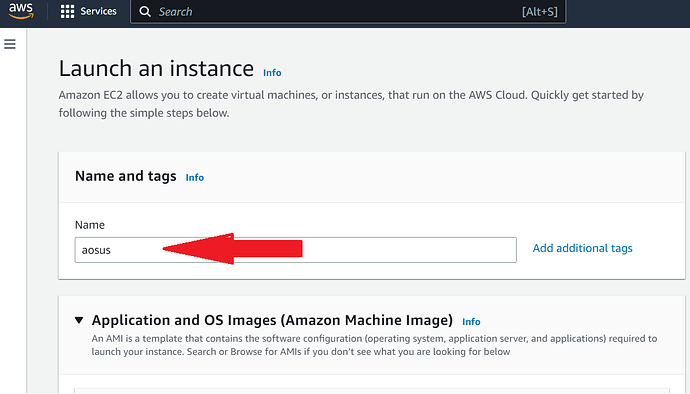Focus the top Search field
This screenshot has height=394, width=690.
click(x=348, y=11)
